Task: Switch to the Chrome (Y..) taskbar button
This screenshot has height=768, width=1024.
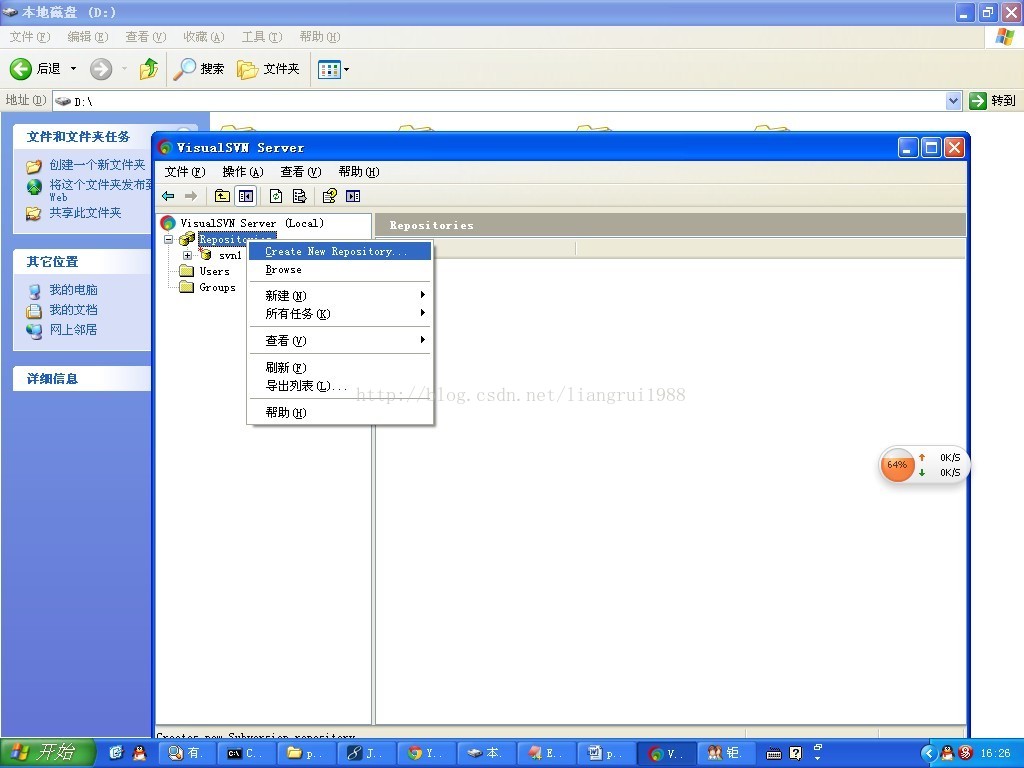Action: 426,754
